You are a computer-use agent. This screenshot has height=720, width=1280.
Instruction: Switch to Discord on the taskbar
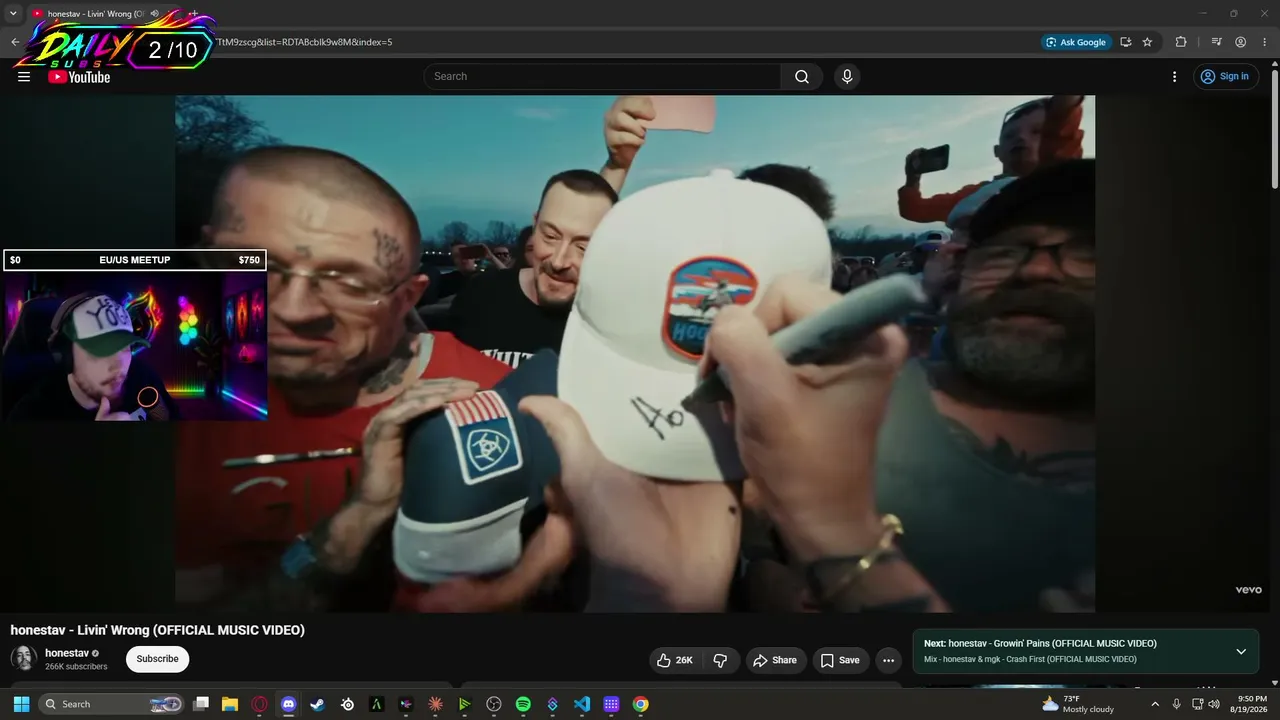tap(289, 704)
